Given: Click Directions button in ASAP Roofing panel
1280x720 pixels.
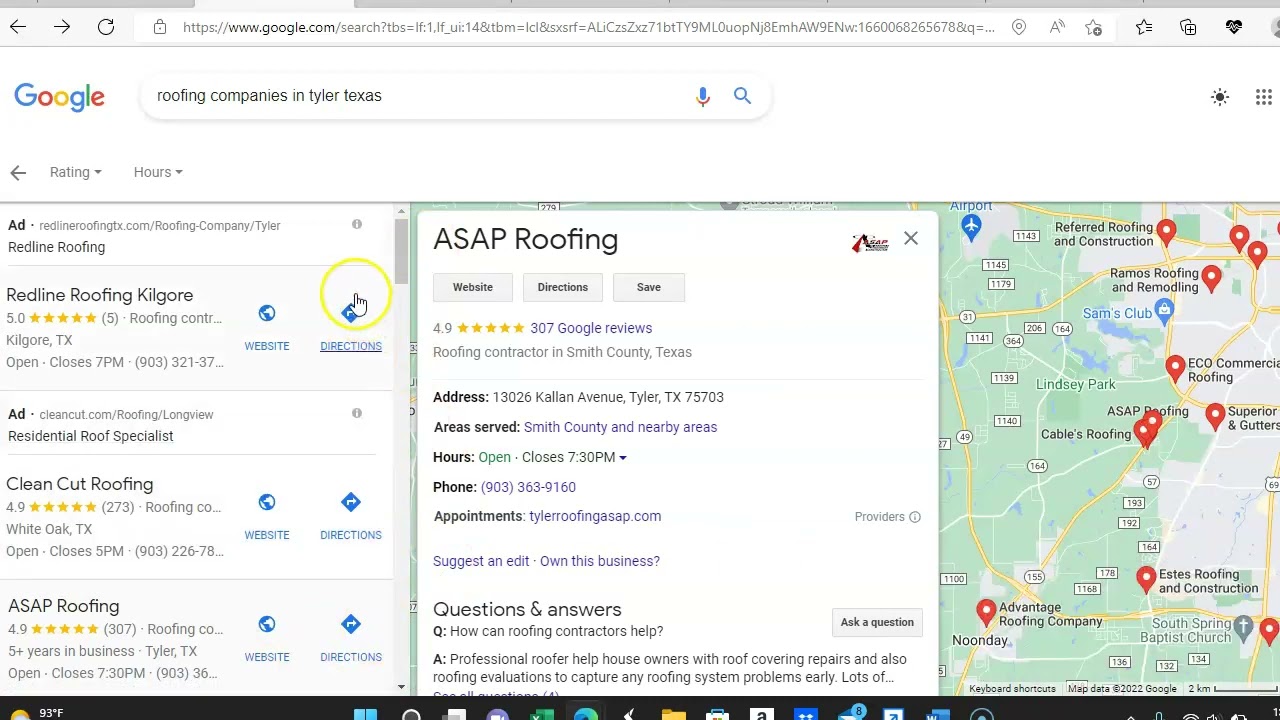Looking at the screenshot, I should coord(563,287).
